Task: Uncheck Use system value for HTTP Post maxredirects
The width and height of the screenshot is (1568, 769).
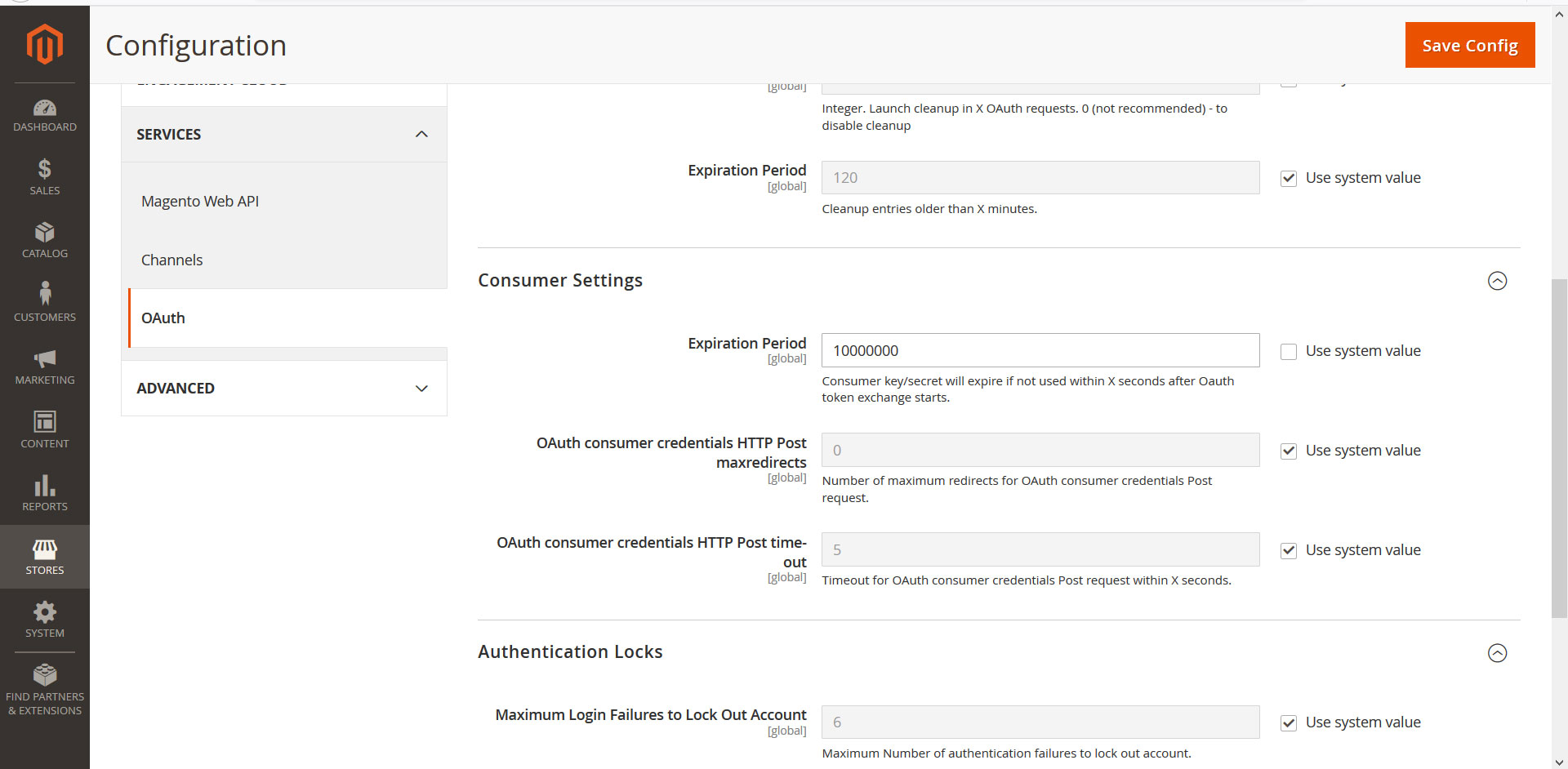Action: coord(1289,451)
